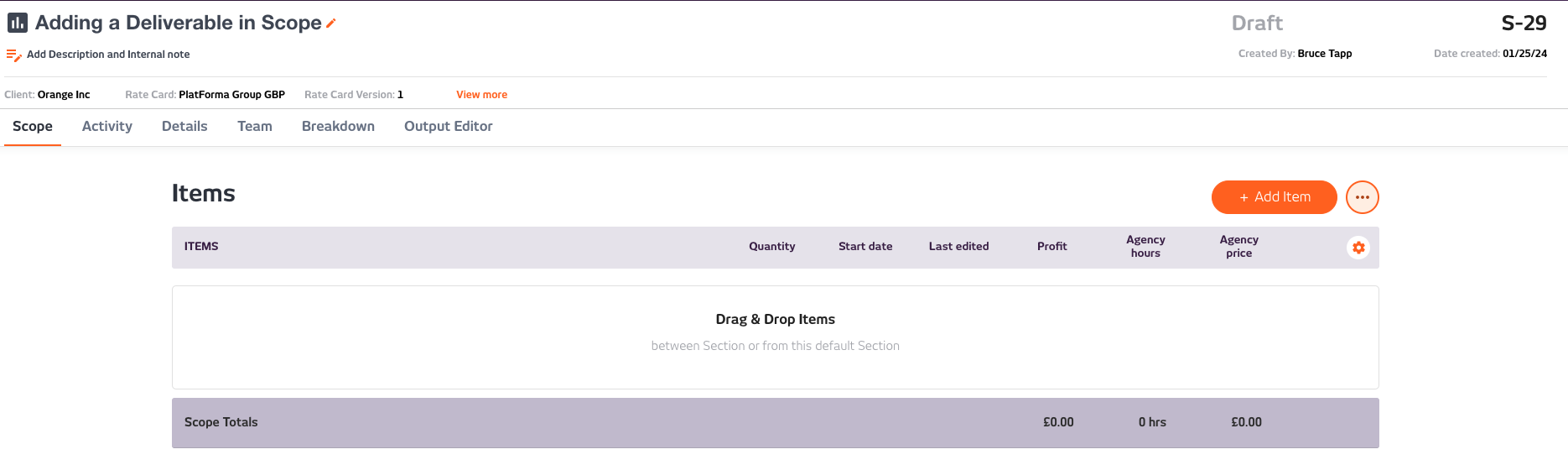Image resolution: width=1568 pixels, height=465 pixels.
Task: Click the Start date column header
Action: coord(865,247)
